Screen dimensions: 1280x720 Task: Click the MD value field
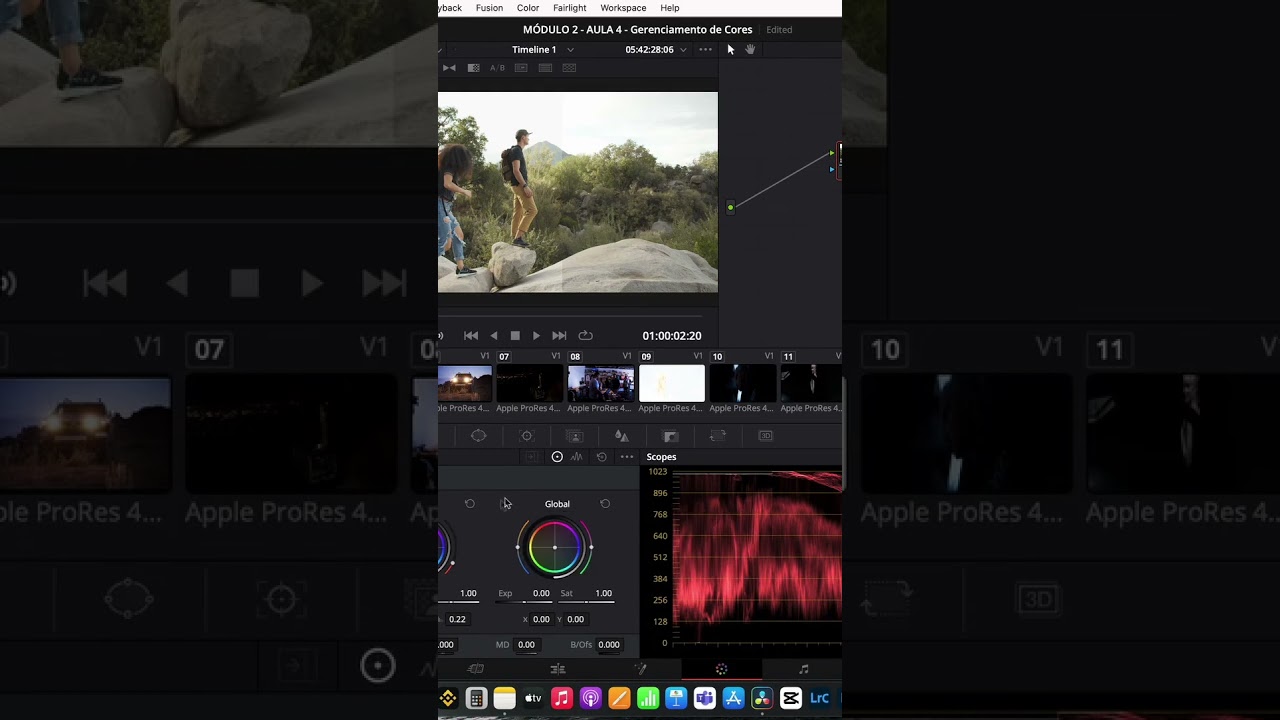(527, 645)
